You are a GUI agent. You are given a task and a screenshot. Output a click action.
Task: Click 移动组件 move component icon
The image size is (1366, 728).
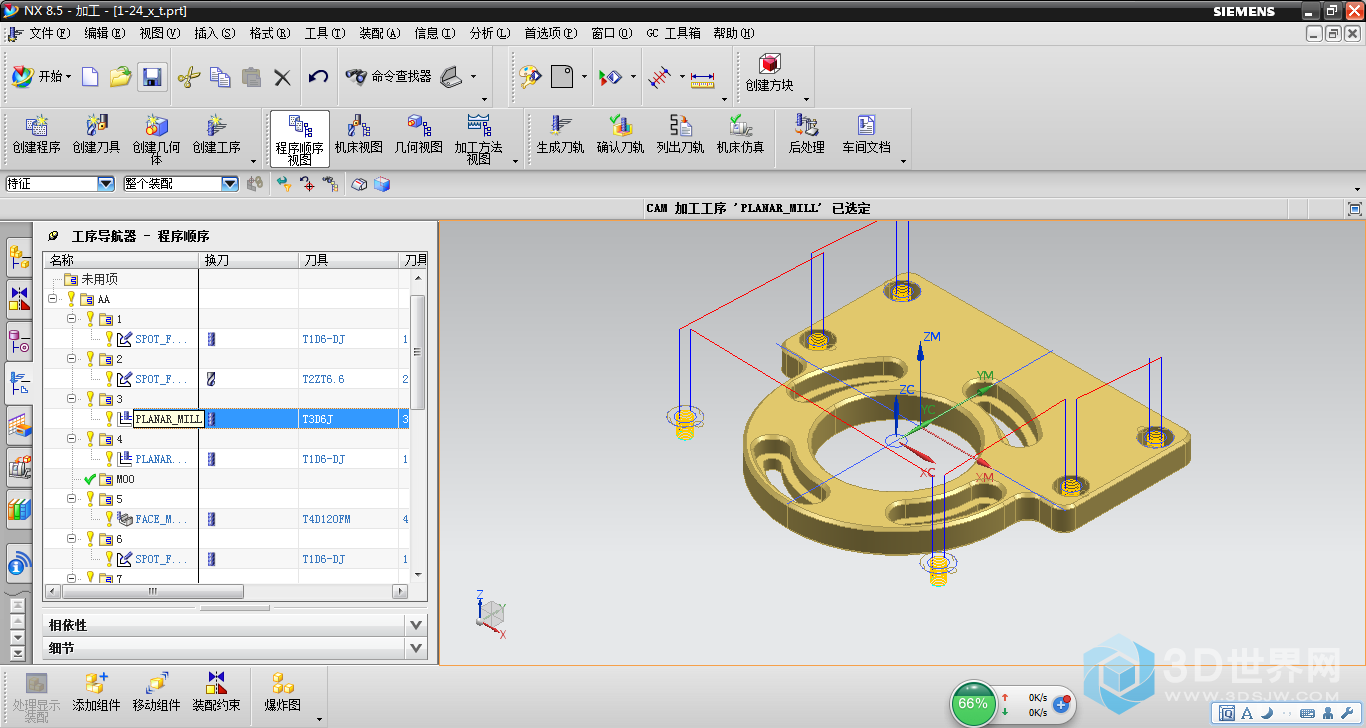coord(157,692)
